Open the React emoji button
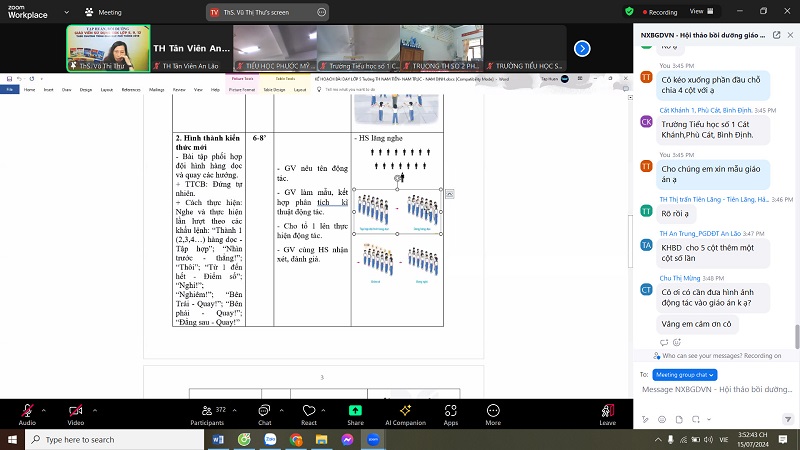This screenshot has height=450, width=800. click(309, 411)
